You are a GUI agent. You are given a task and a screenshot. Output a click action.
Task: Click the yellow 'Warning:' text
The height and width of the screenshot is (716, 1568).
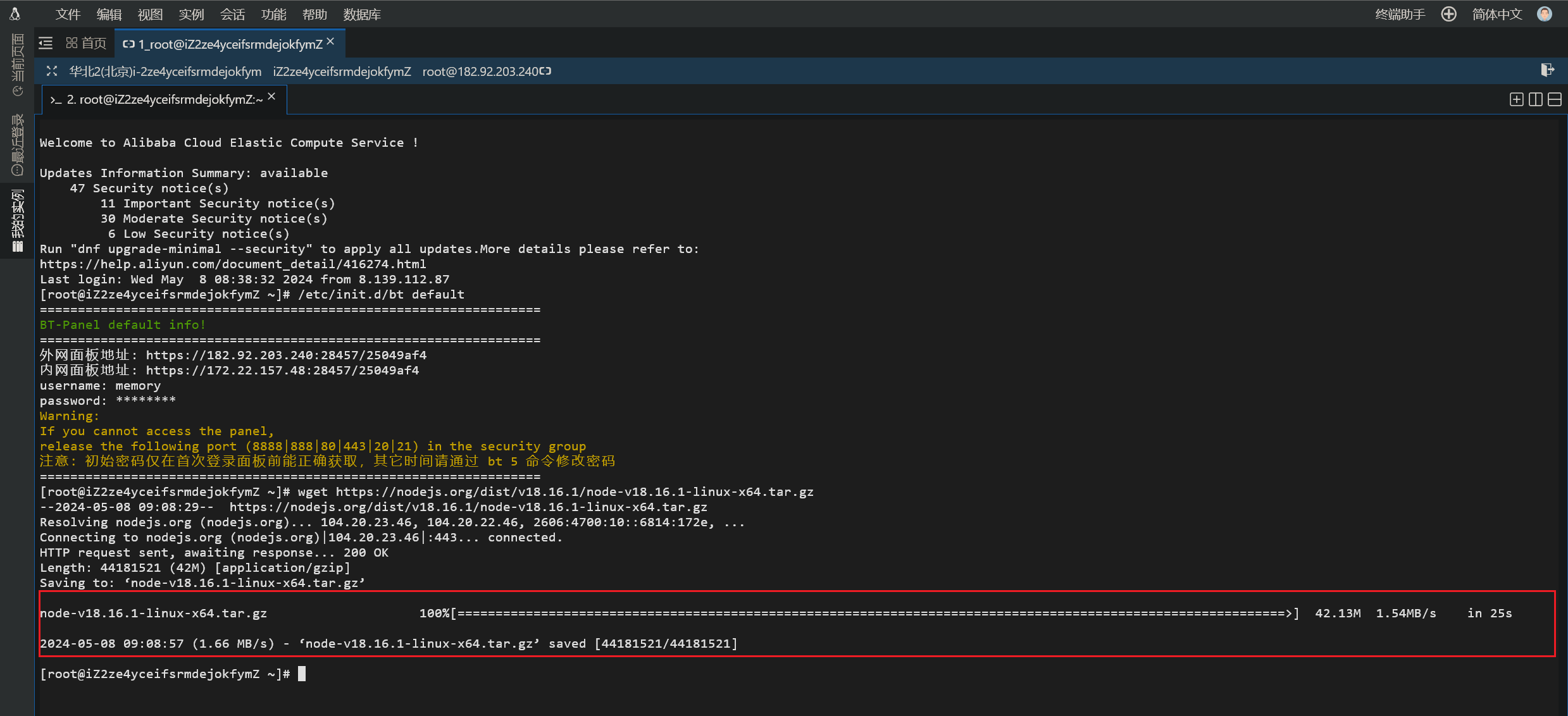70,416
